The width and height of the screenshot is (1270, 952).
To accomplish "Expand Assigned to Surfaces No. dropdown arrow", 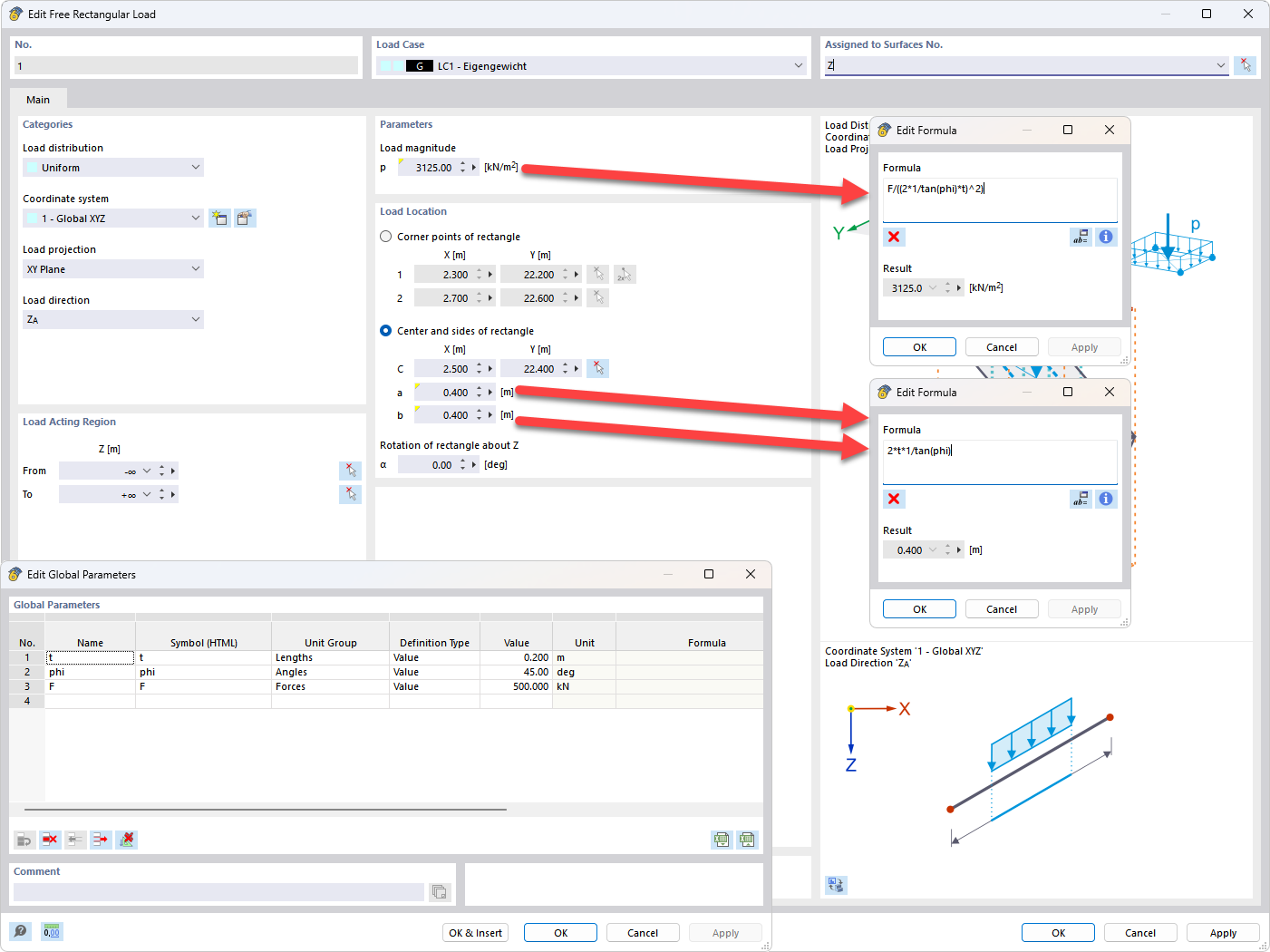I will [1220, 65].
